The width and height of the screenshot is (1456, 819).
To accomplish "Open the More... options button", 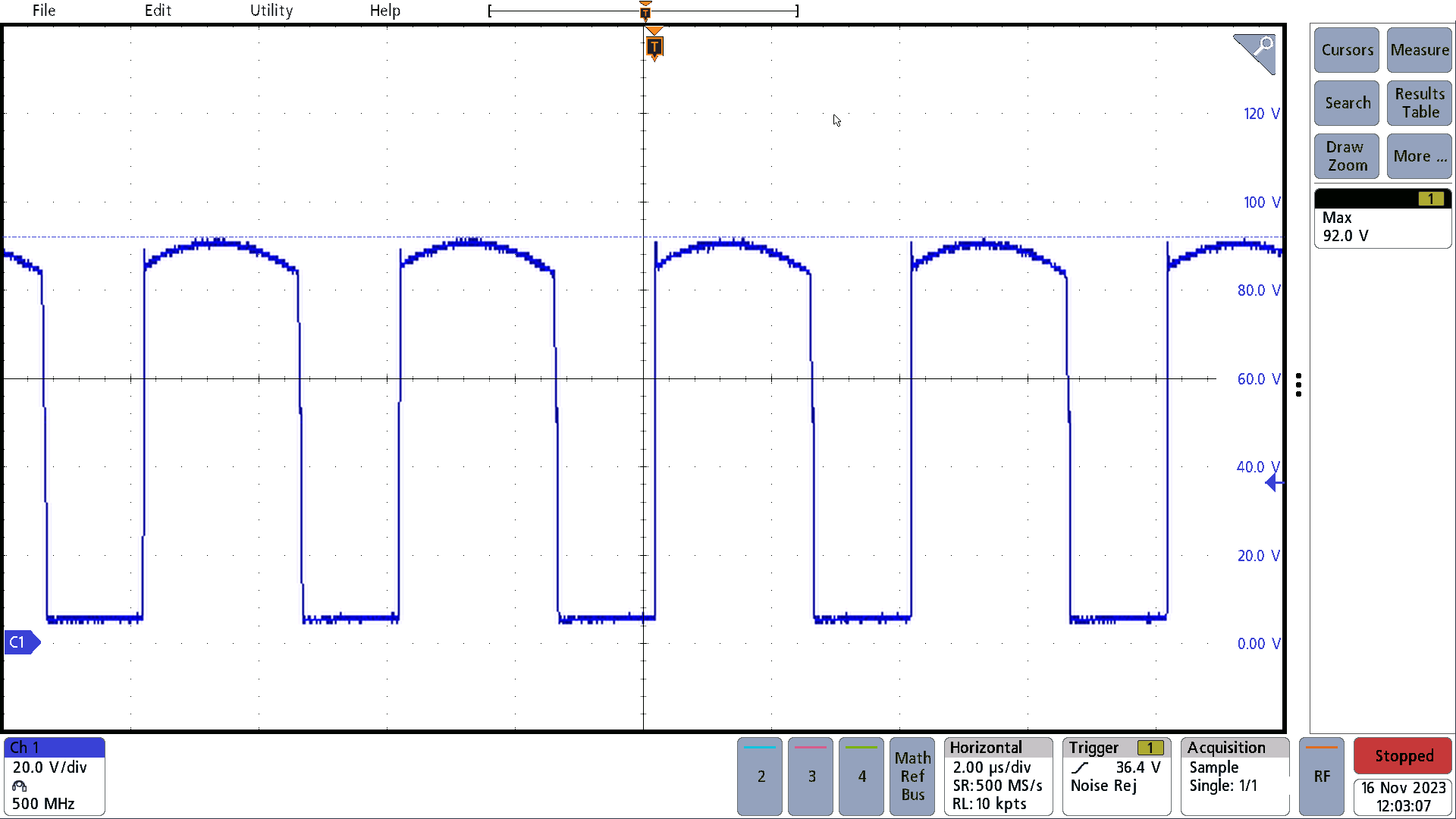I will [1420, 156].
